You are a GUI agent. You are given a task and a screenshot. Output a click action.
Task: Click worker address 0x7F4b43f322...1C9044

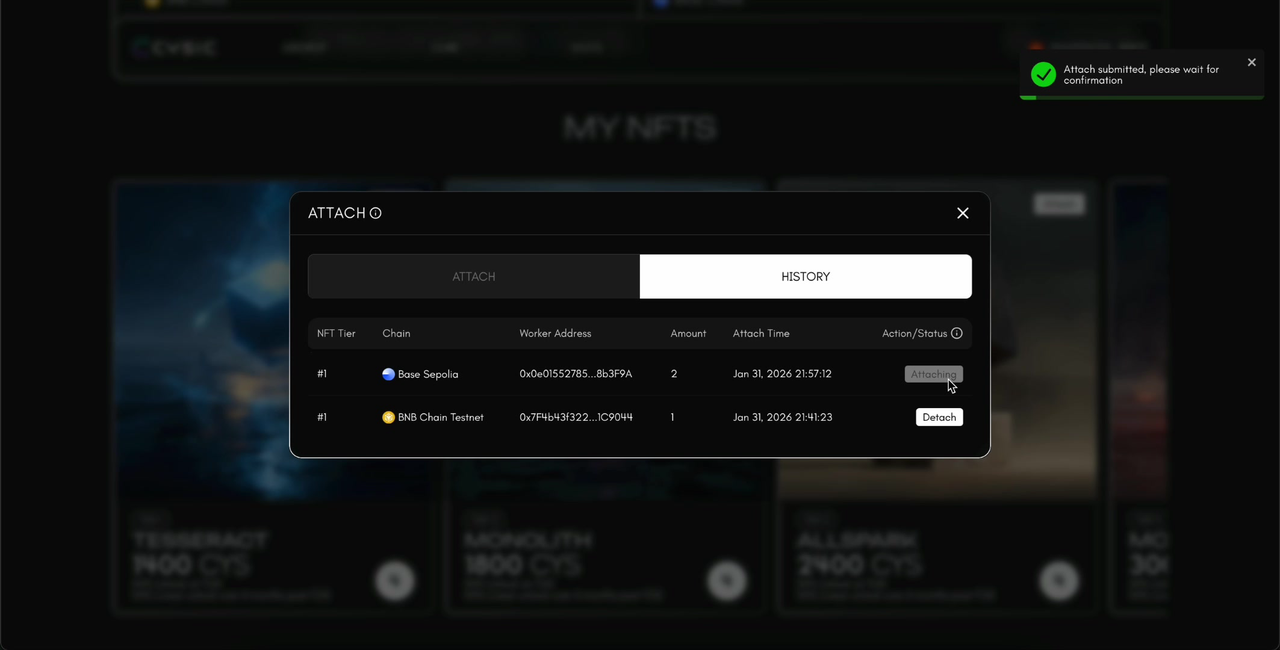coord(575,417)
